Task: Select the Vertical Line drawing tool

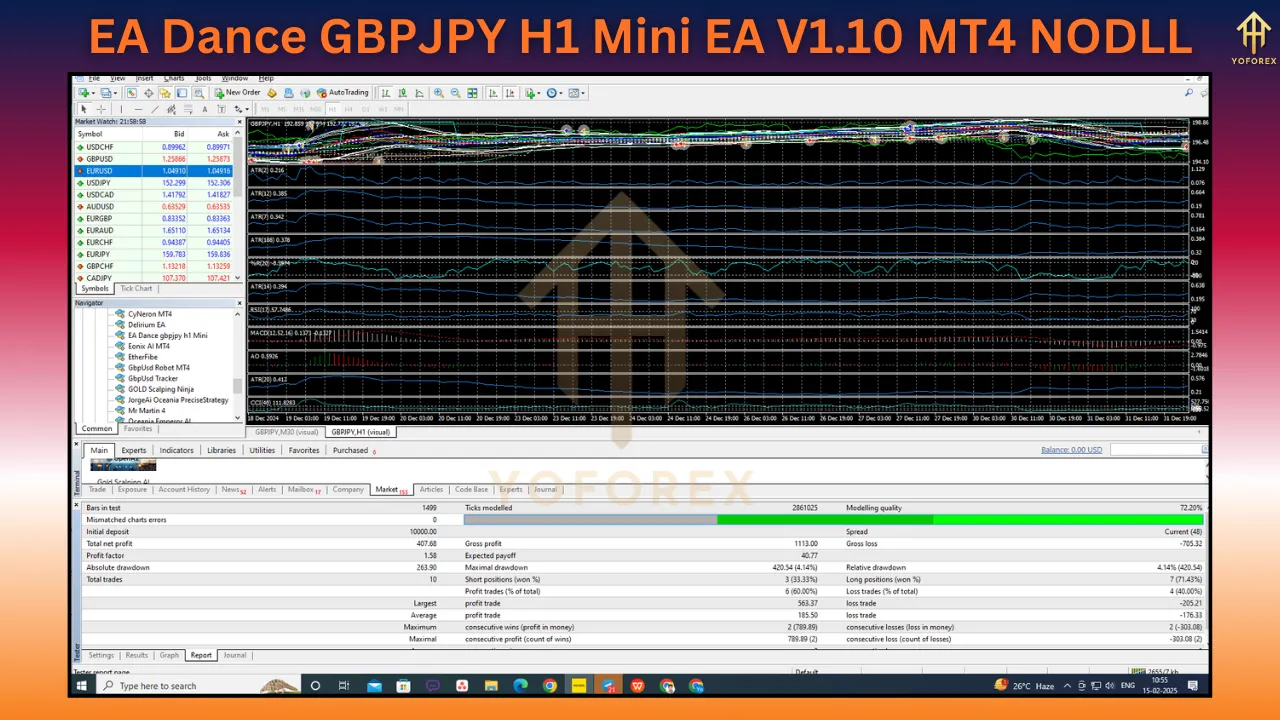Action: click(x=121, y=109)
